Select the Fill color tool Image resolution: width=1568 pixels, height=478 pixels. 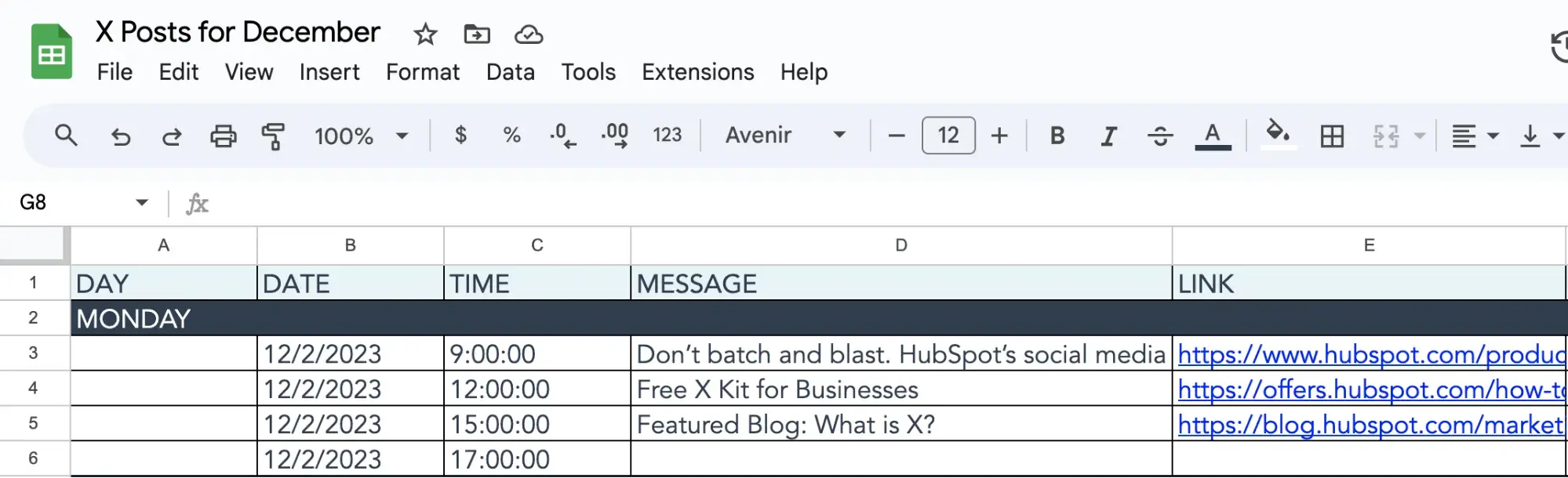[1279, 136]
